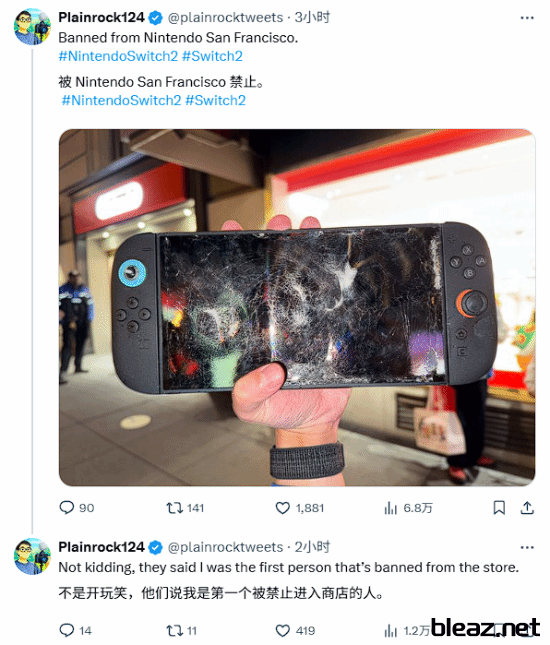Open @plainrocktweets handle on first tweet
Viewport: 550px width, 645px height.
225,18
